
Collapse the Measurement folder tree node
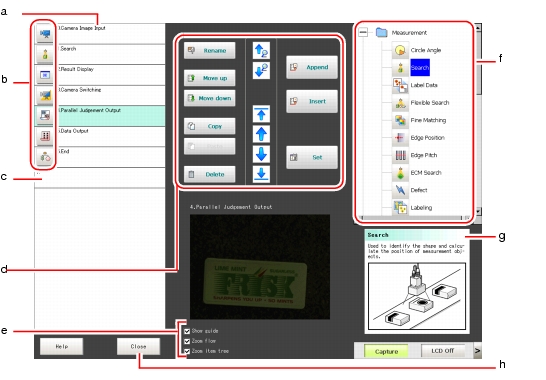pyautogui.click(x=363, y=32)
